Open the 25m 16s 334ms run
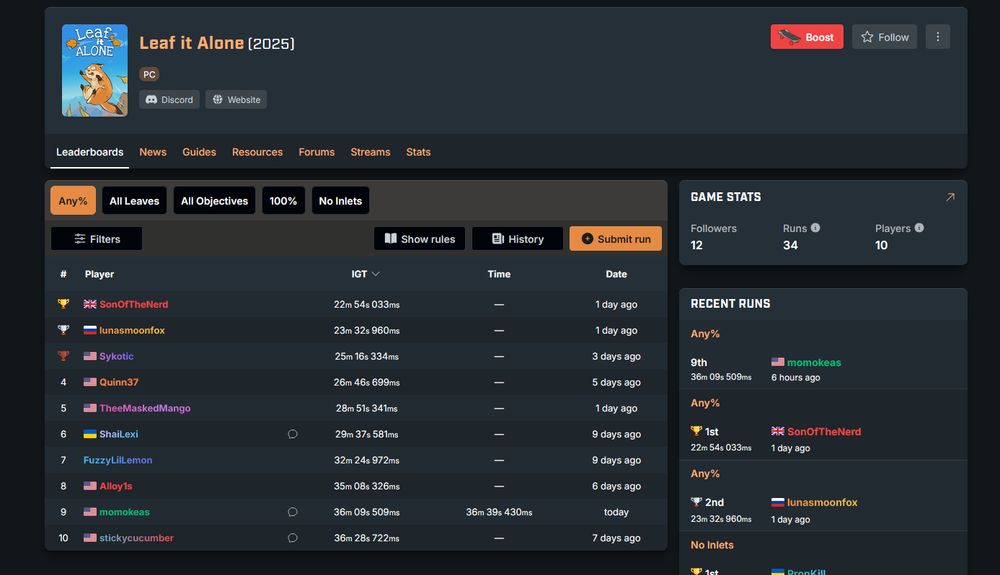The image size is (1000, 575). (x=367, y=356)
